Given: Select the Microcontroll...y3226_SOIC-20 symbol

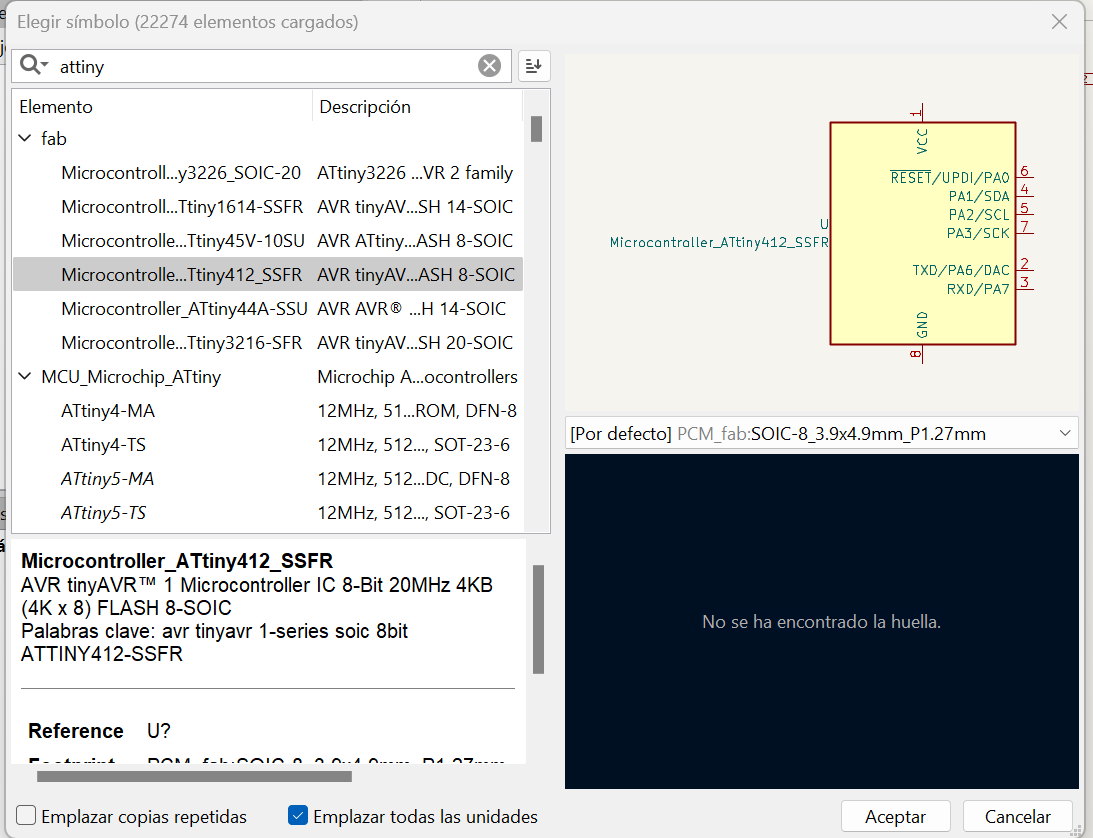Looking at the screenshot, I should tap(181, 173).
